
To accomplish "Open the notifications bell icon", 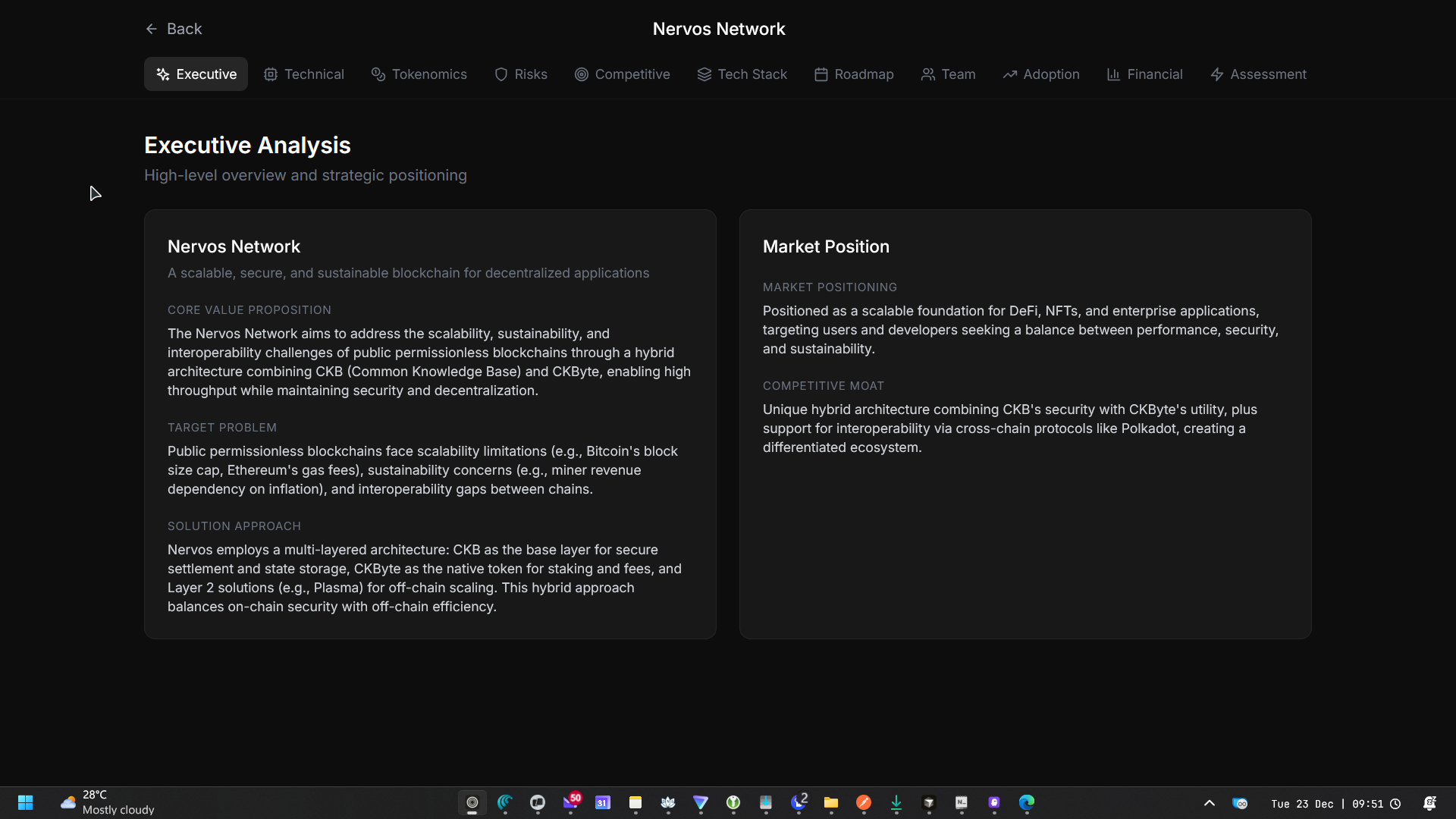I will [x=1429, y=803].
